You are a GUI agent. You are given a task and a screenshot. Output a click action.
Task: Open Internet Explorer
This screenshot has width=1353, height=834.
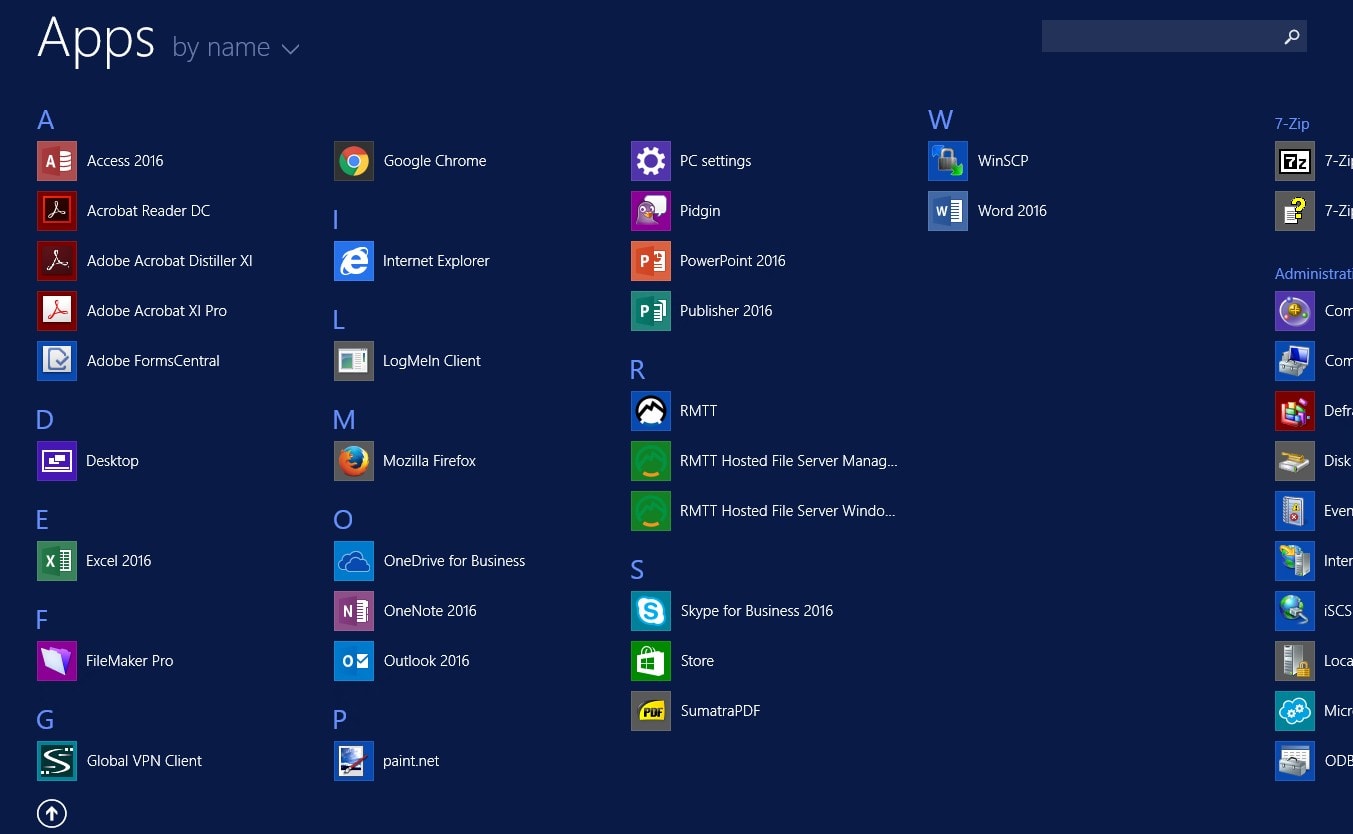[x=412, y=261]
